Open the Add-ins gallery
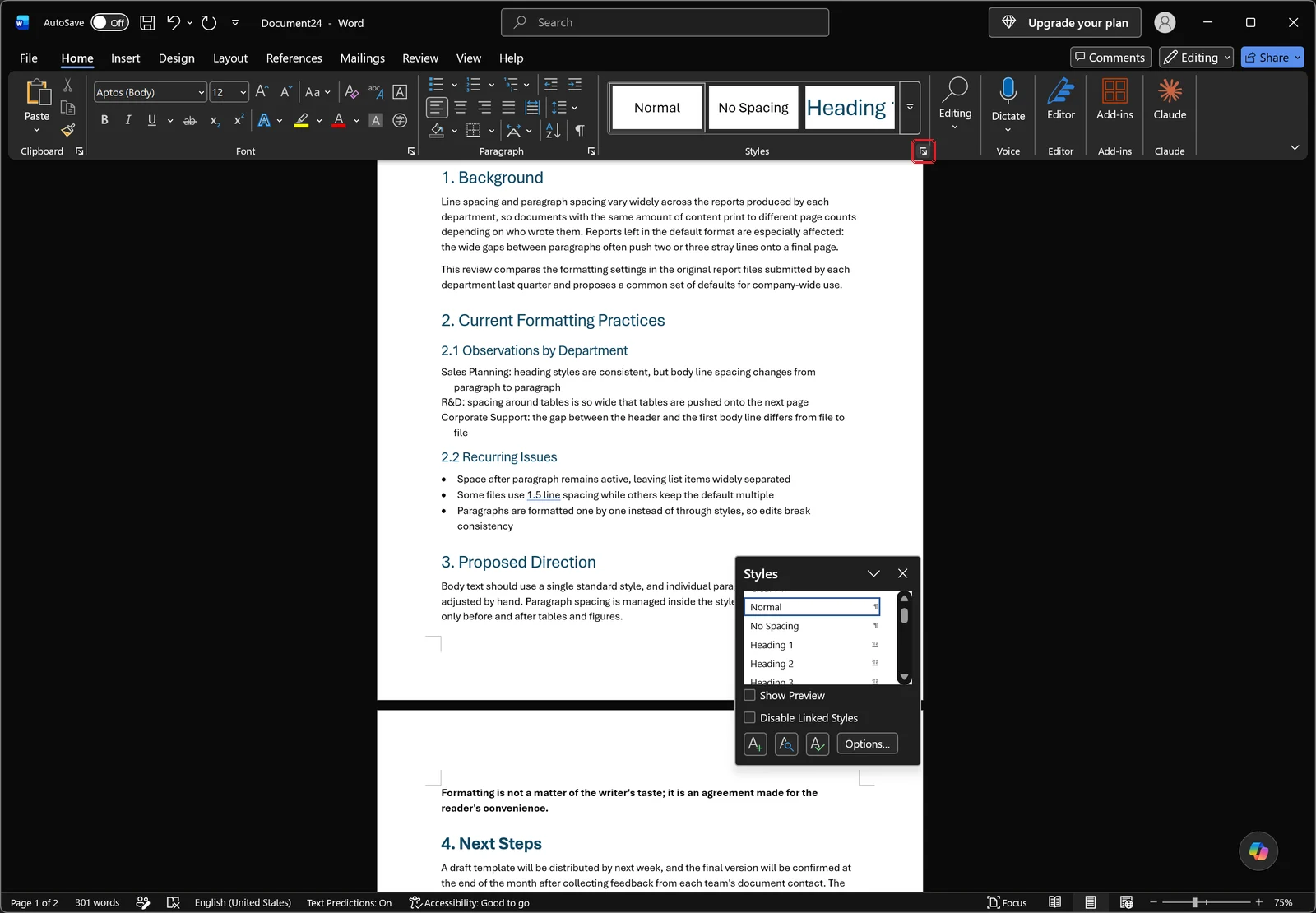The width and height of the screenshot is (1316, 913). (1114, 100)
